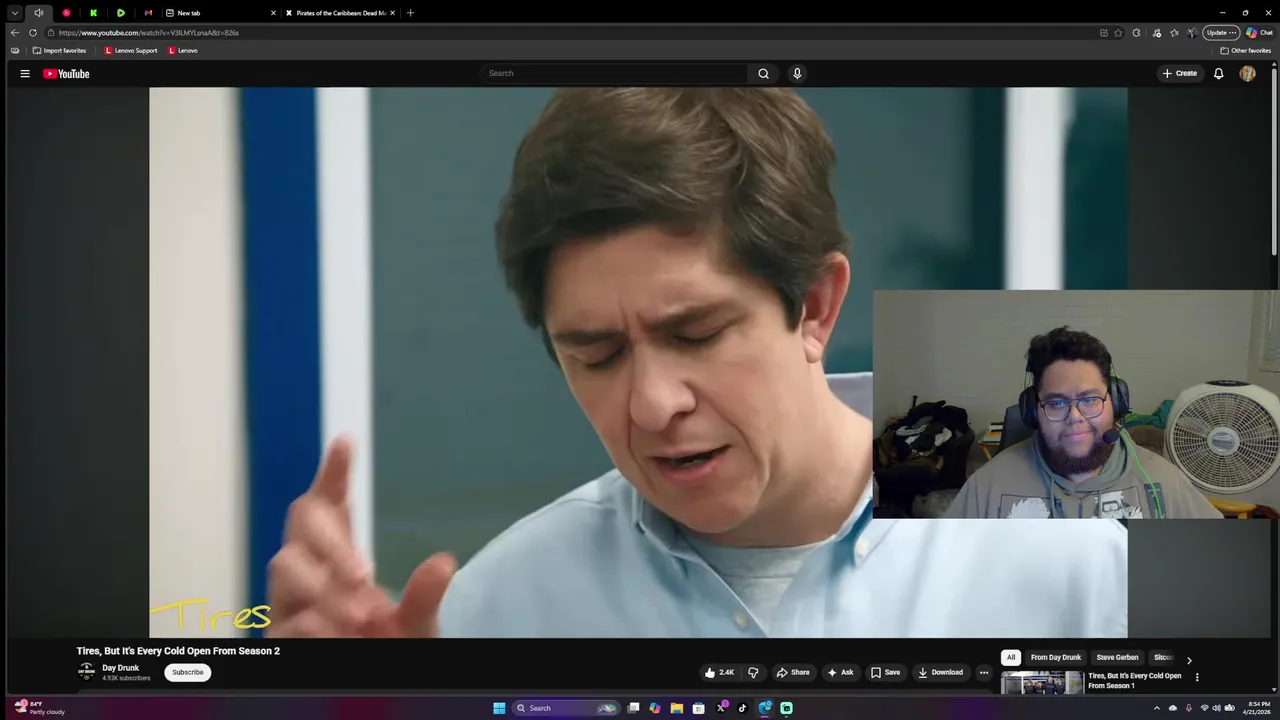1280x720 pixels.
Task: Expand the tab actions dropdown
Action: (x=14, y=13)
